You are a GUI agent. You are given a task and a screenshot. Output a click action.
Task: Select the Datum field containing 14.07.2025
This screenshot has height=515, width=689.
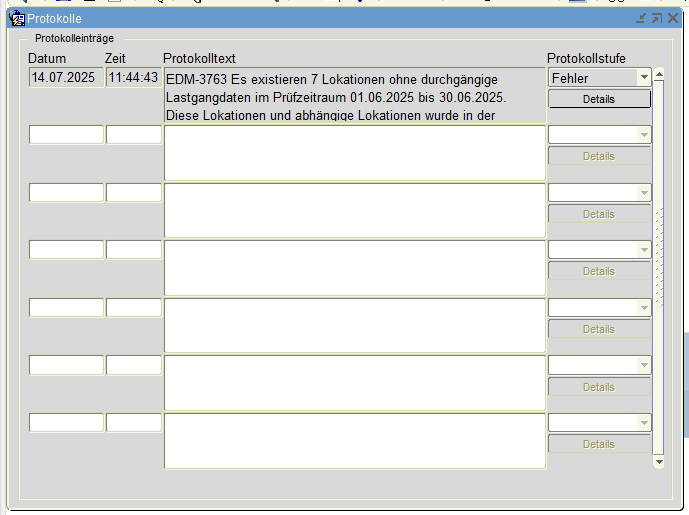pyautogui.click(x=66, y=77)
